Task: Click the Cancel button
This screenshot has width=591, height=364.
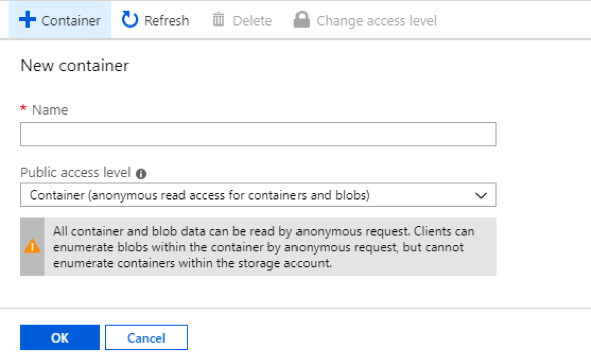Action: pyautogui.click(x=146, y=338)
